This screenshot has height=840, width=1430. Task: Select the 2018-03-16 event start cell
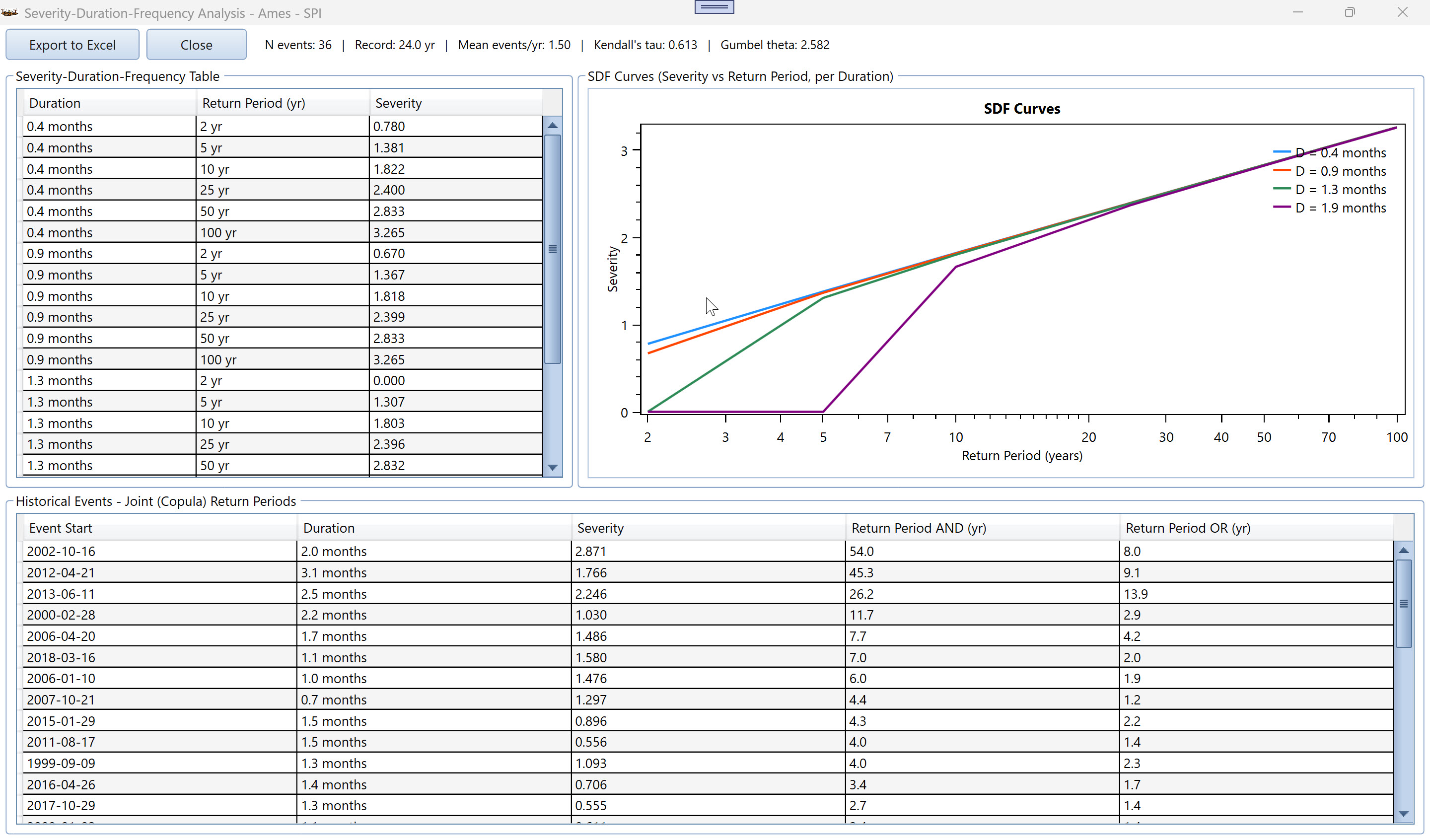pyautogui.click(x=160, y=657)
